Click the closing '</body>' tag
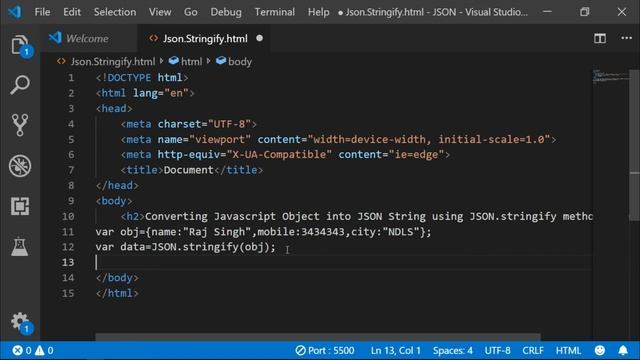 point(117,278)
